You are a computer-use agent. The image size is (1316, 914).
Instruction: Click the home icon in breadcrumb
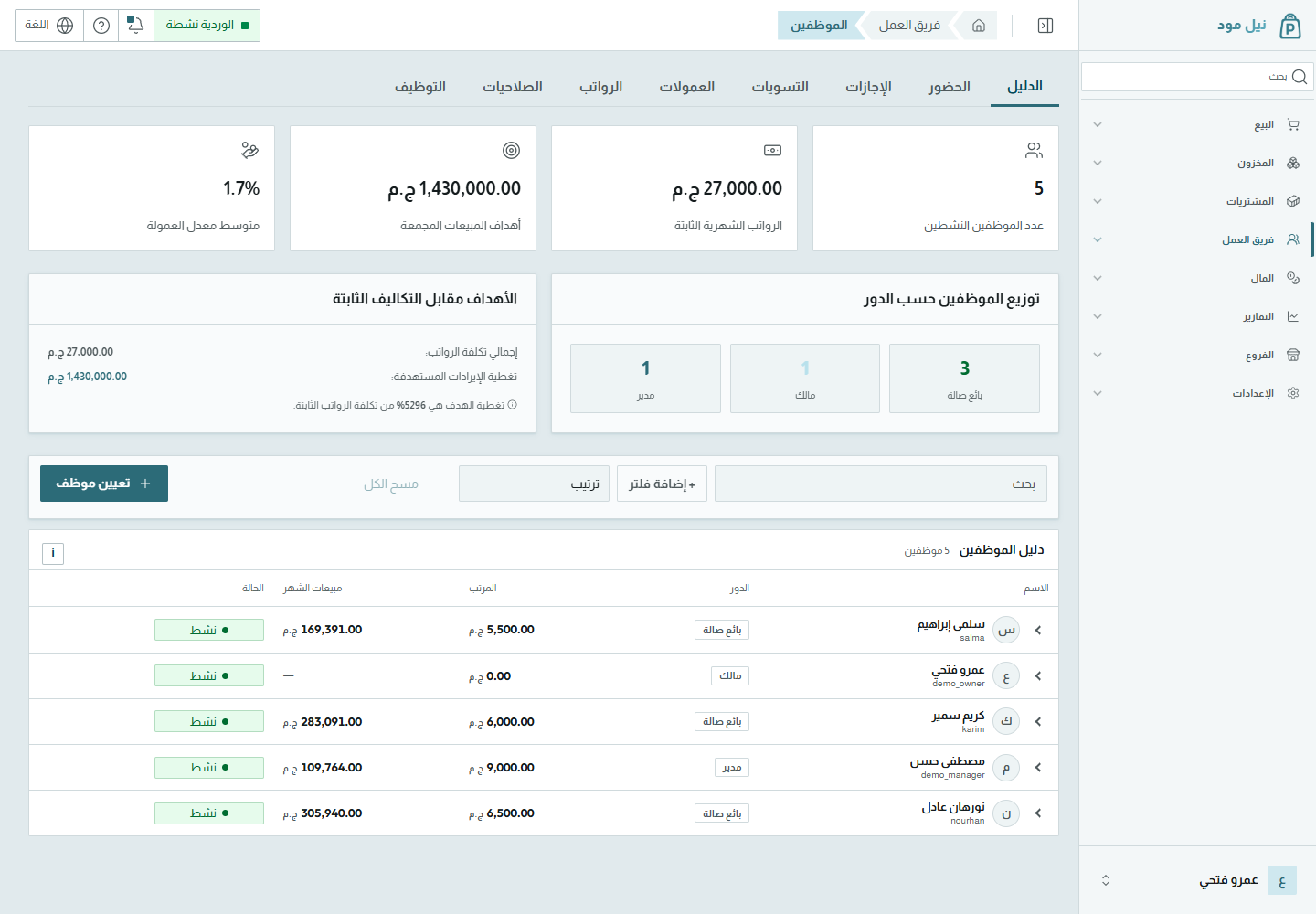click(x=979, y=26)
